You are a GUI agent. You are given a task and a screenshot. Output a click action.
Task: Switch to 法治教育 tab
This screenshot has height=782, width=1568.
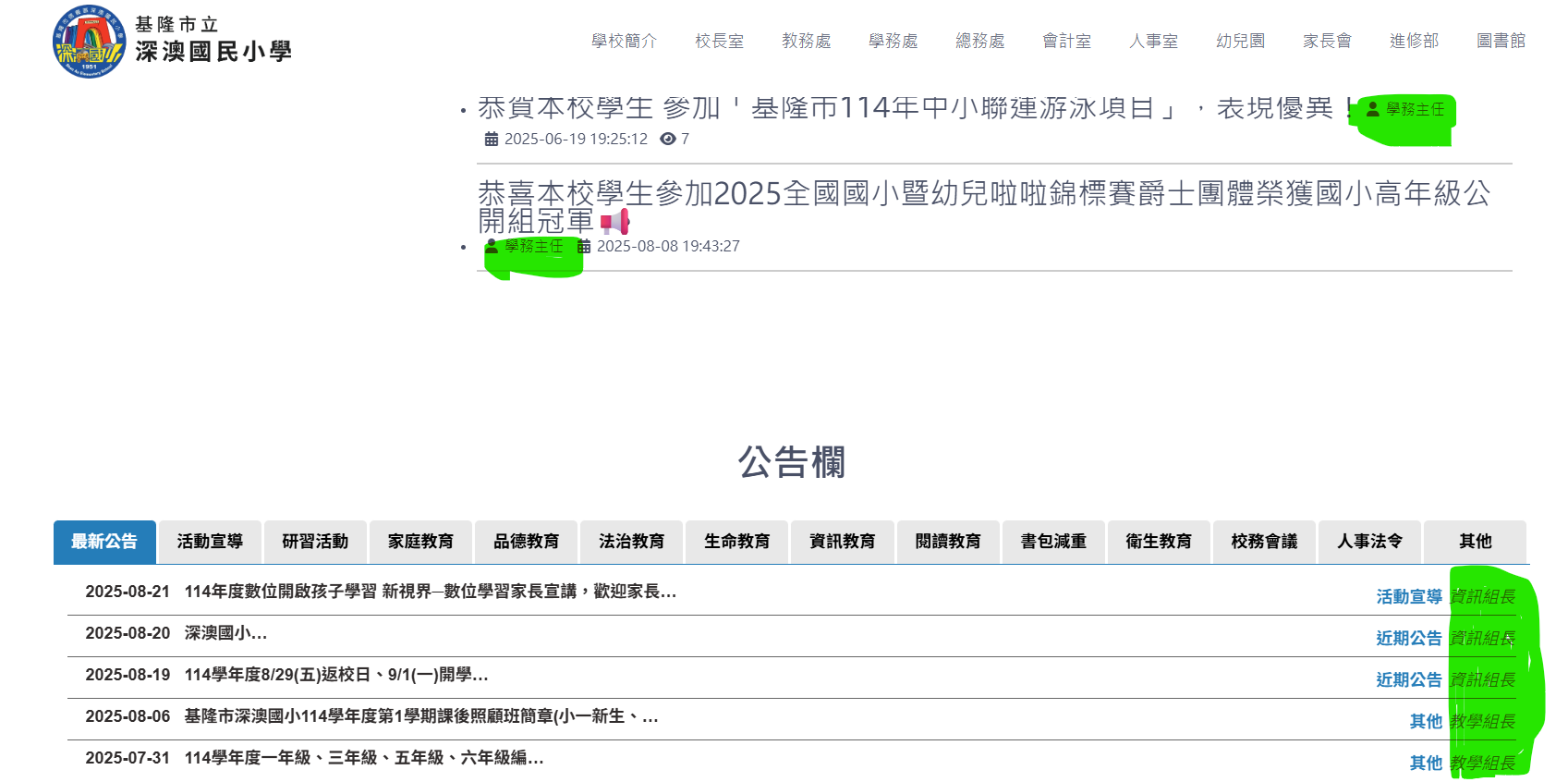[x=631, y=542]
